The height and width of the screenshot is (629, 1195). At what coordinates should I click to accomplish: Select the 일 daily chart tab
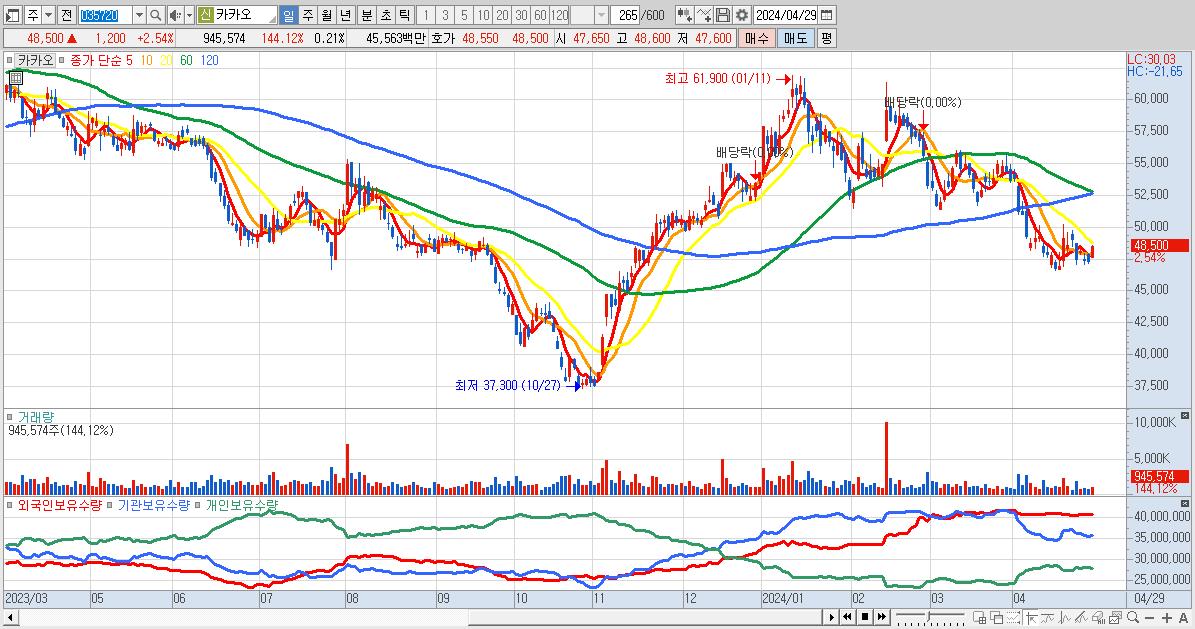289,15
